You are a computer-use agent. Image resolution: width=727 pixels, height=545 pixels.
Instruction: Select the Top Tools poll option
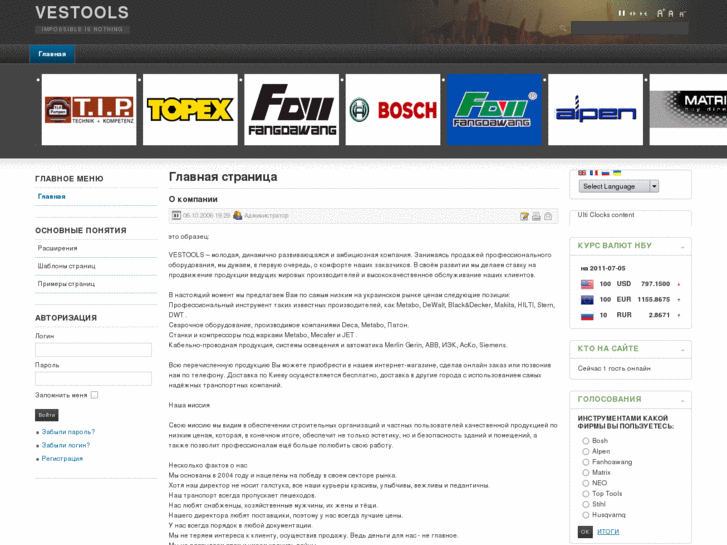point(586,494)
